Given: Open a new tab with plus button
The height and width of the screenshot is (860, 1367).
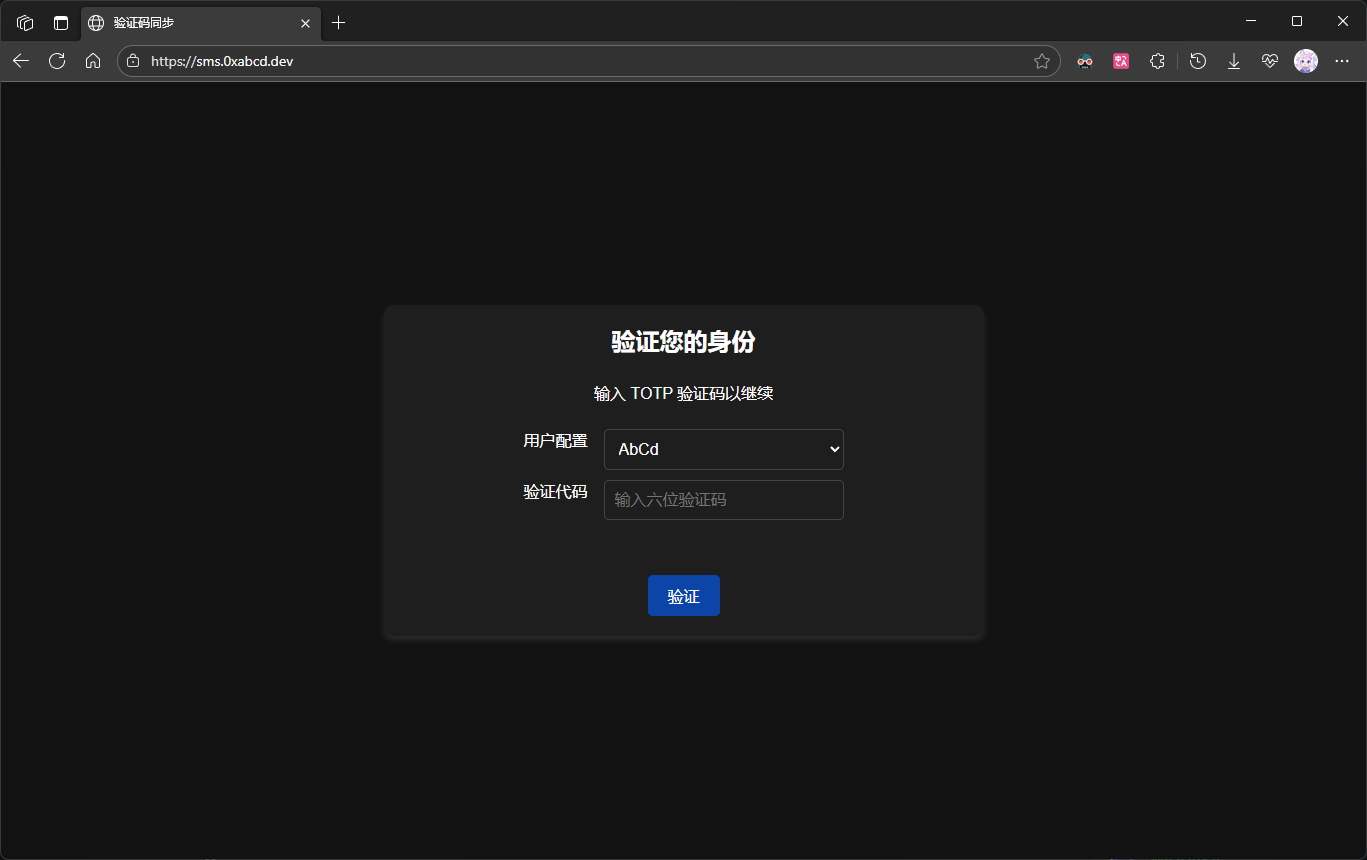Looking at the screenshot, I should (339, 22).
